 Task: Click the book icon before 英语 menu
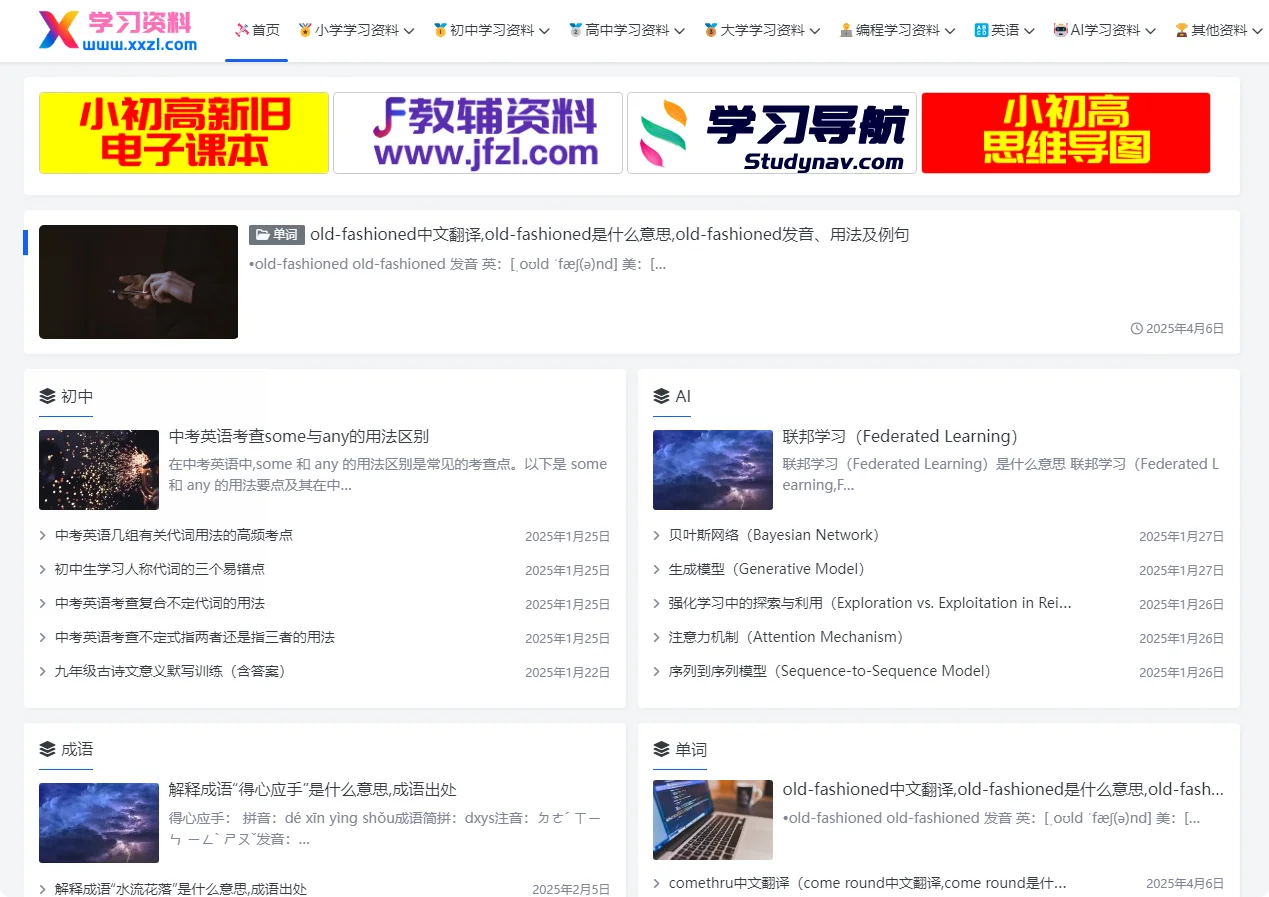tap(980, 30)
